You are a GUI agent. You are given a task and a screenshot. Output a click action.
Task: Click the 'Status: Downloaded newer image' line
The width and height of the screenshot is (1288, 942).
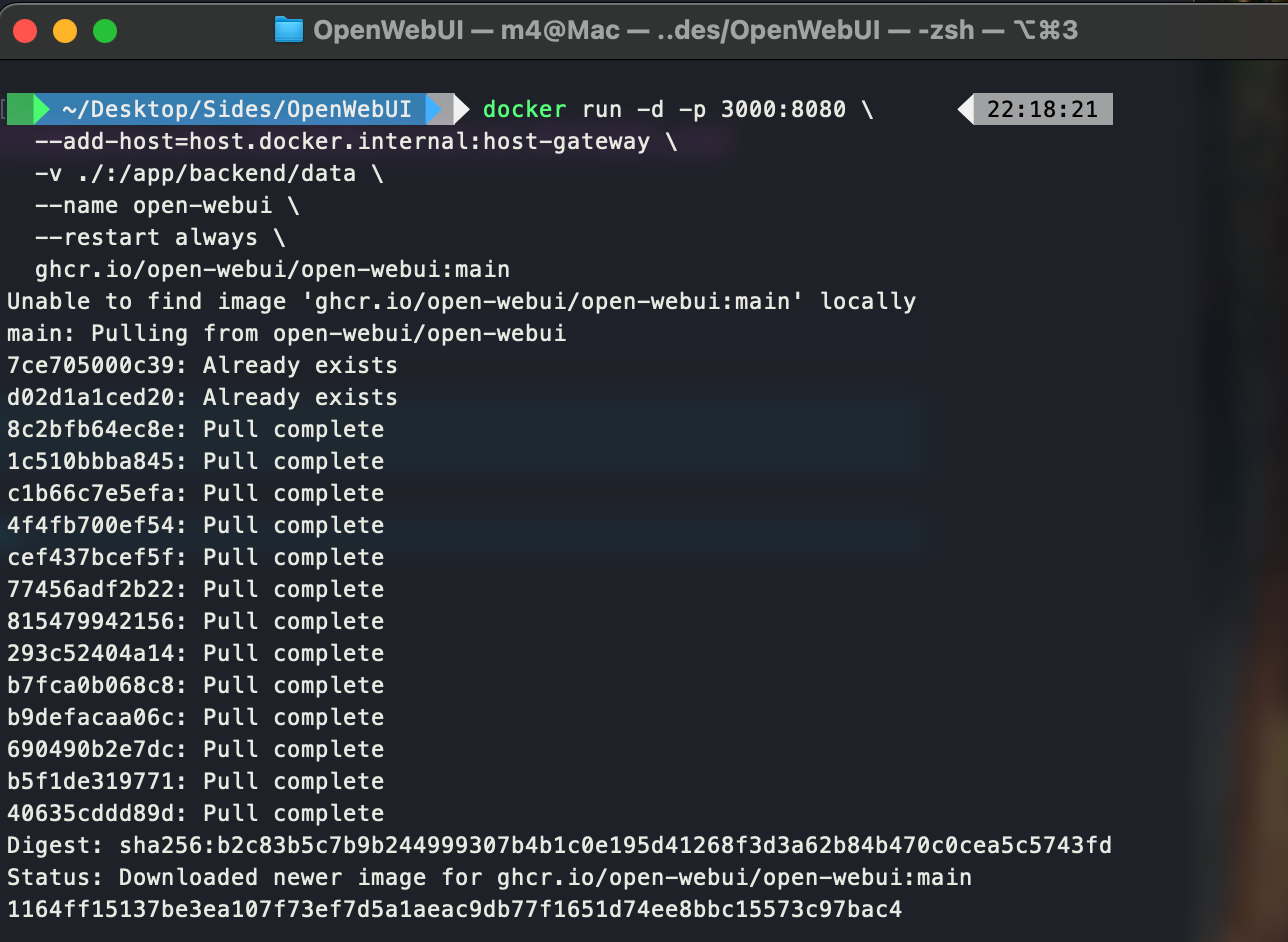coord(489,877)
